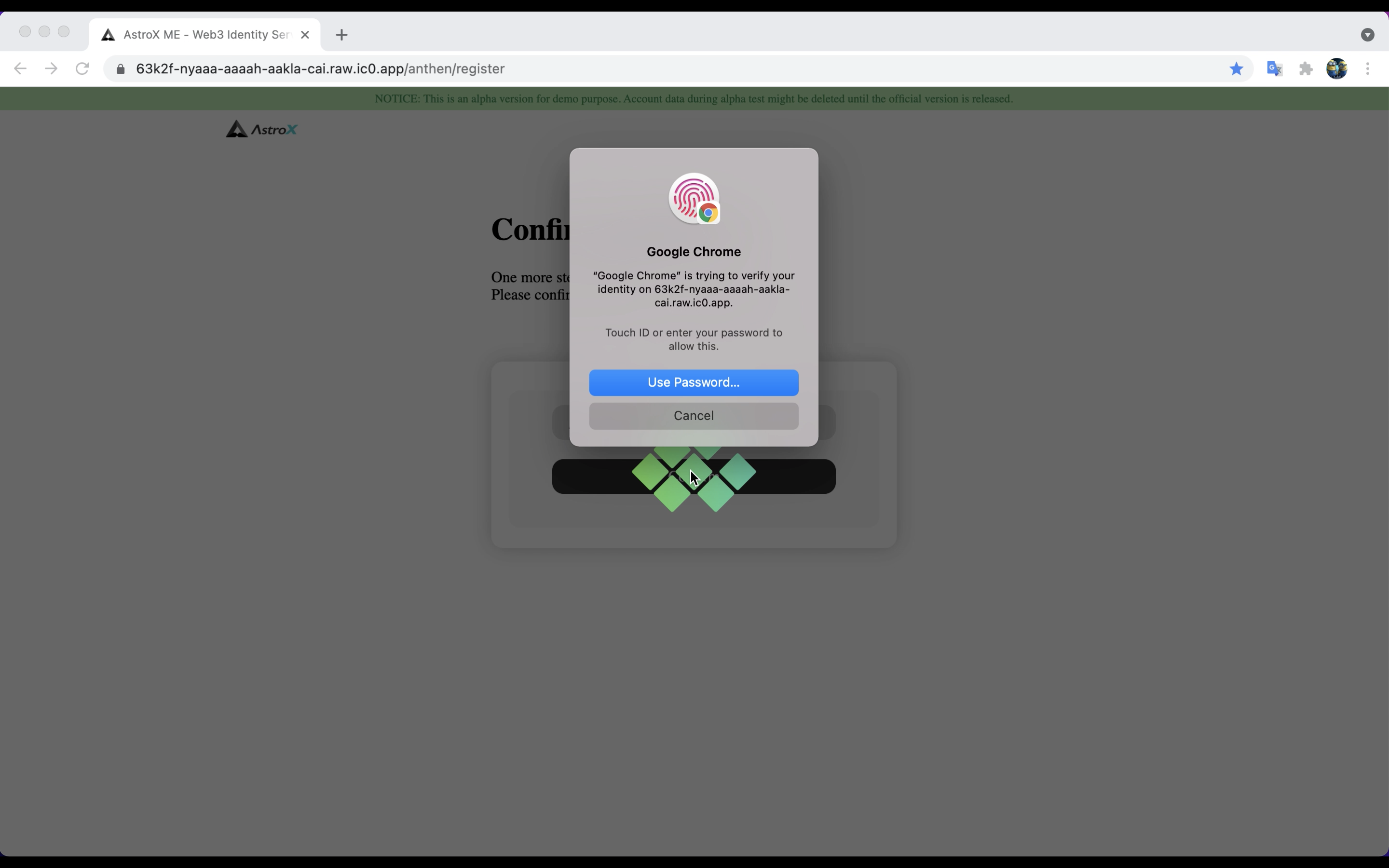View site info via lock icon

121,69
